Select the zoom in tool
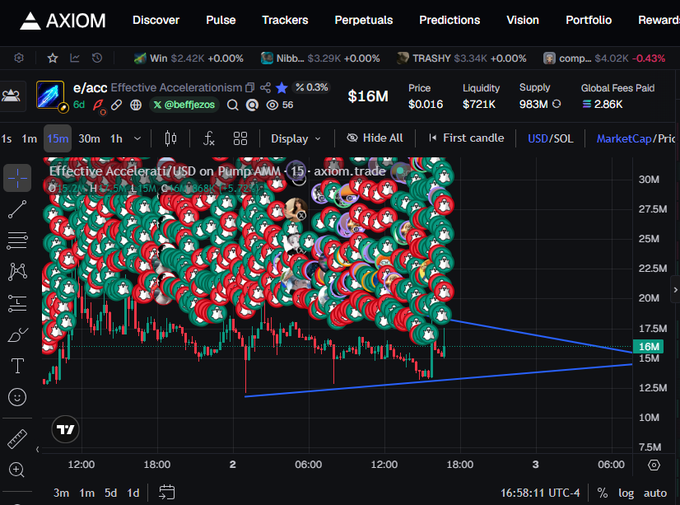Image resolution: width=680 pixels, height=505 pixels. tap(17, 470)
